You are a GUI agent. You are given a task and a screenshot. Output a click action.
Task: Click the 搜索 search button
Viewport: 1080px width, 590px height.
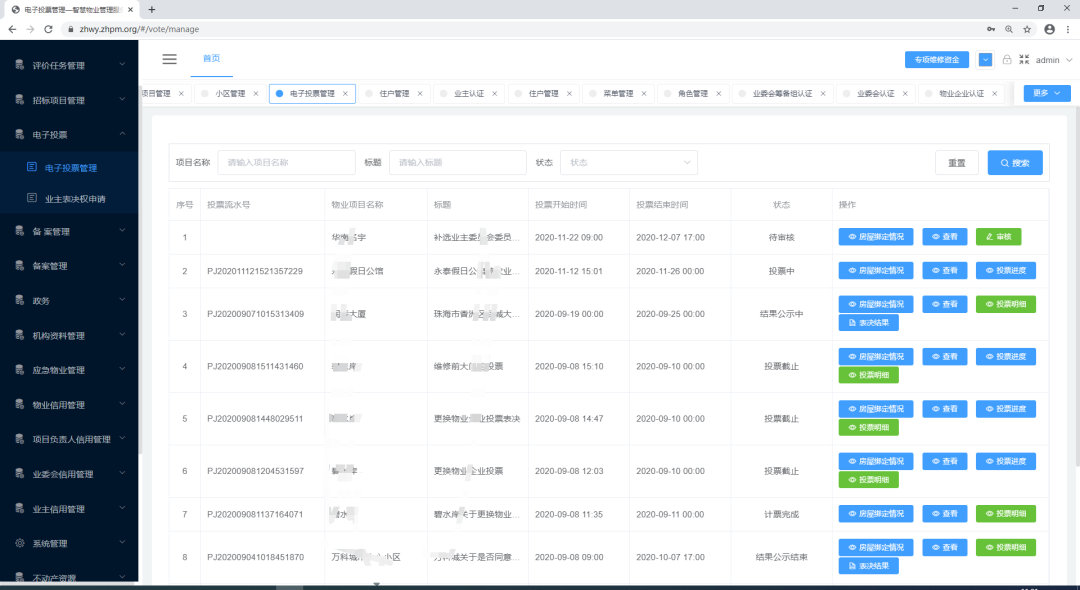point(1015,163)
